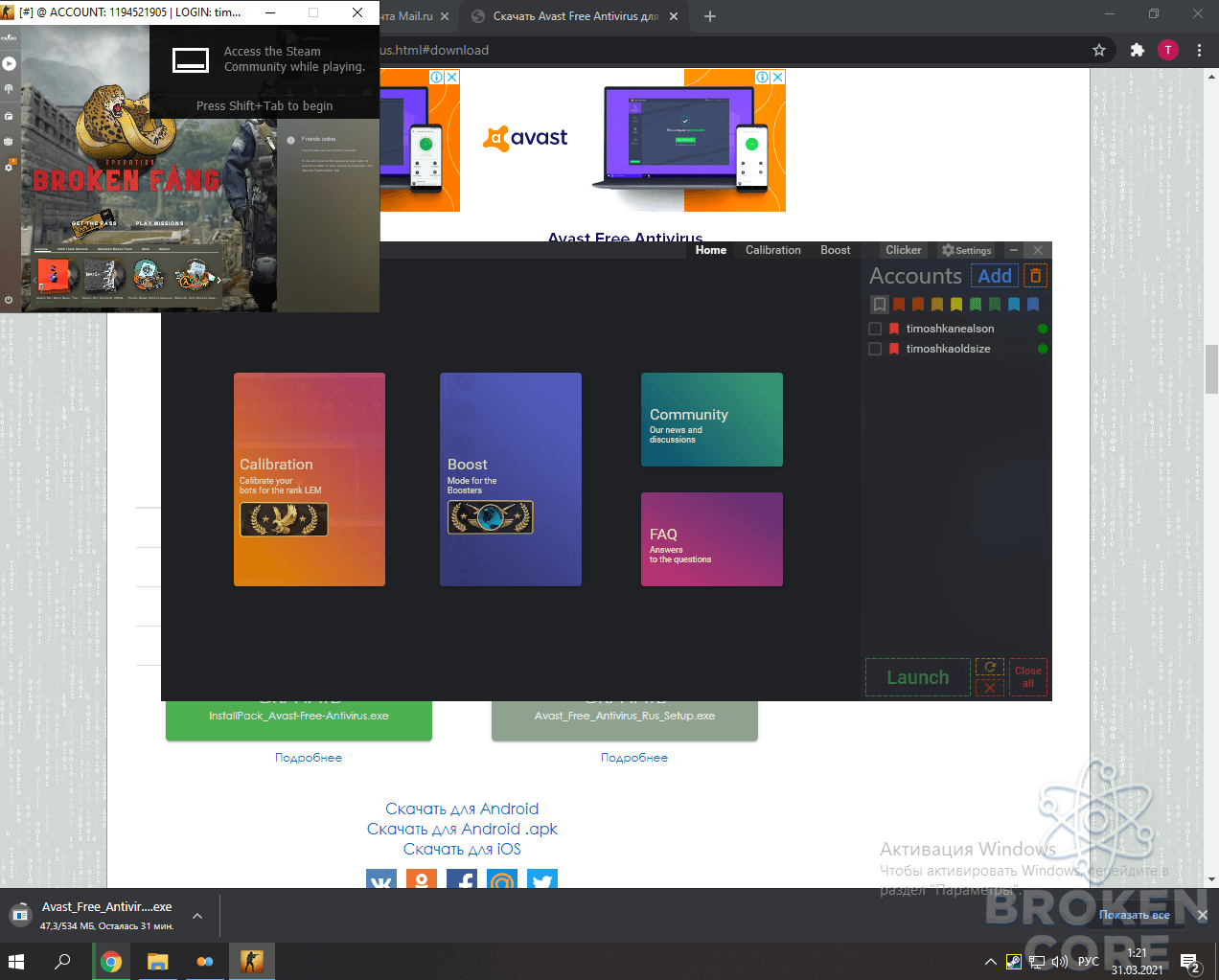1219x980 pixels.
Task: Click the power quit icon in CS:GO
Action: tap(9, 300)
